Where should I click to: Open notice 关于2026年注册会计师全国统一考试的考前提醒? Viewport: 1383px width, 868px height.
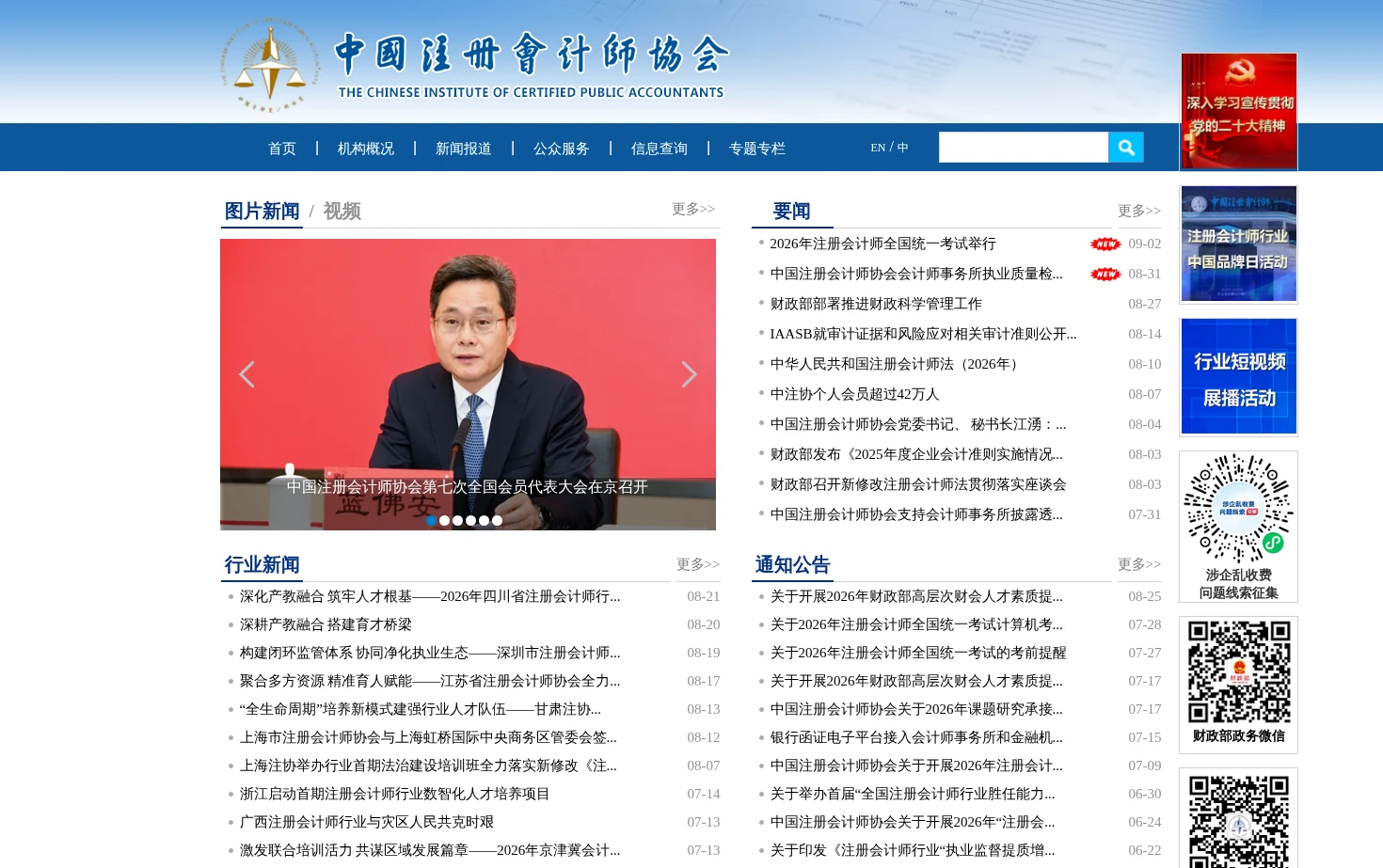coord(918,653)
